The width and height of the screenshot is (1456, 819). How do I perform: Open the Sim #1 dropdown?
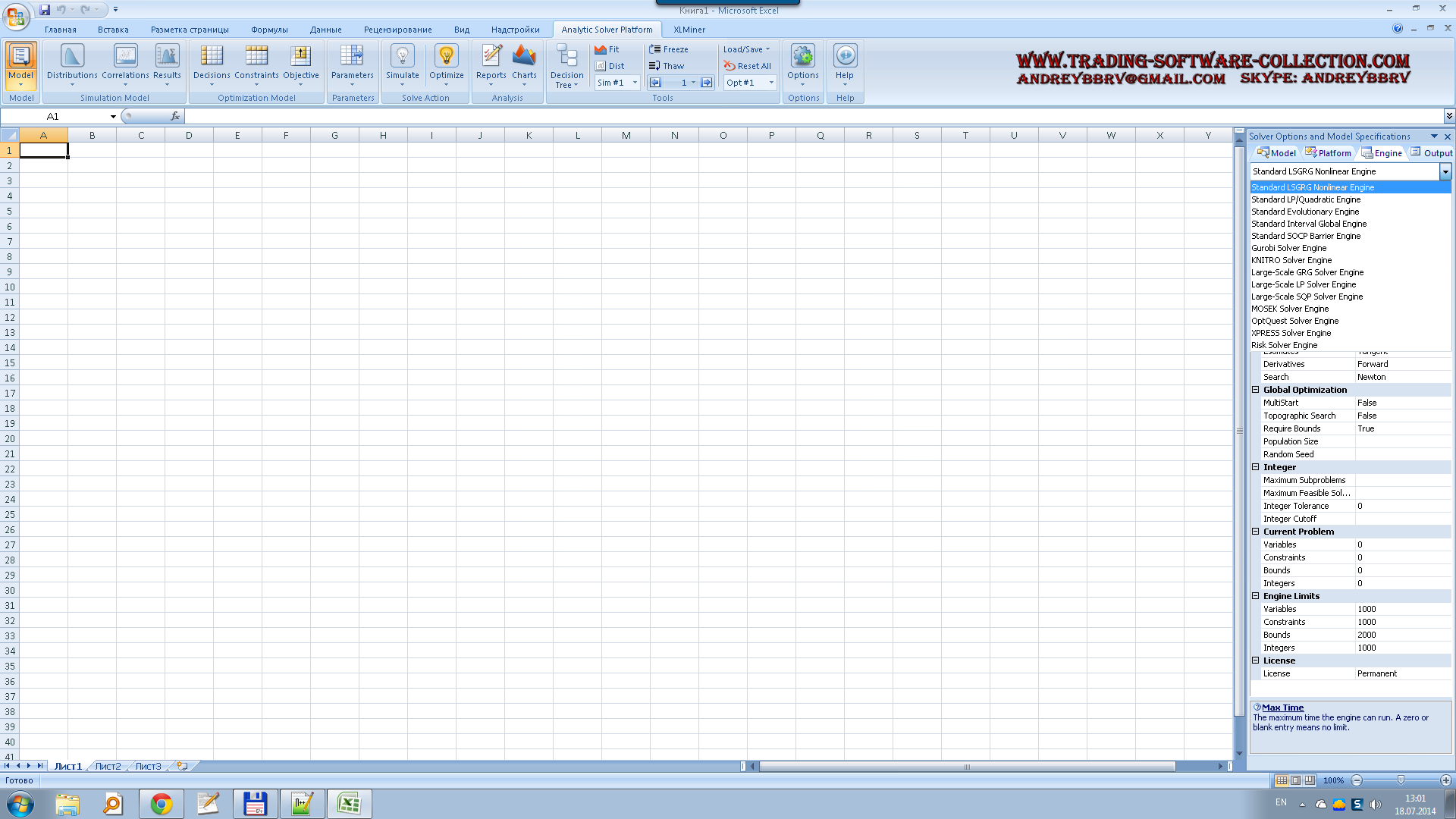(634, 83)
